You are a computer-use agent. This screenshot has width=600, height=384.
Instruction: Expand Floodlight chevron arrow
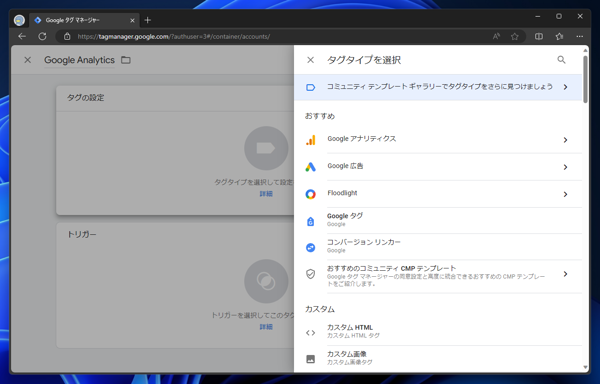pos(565,194)
